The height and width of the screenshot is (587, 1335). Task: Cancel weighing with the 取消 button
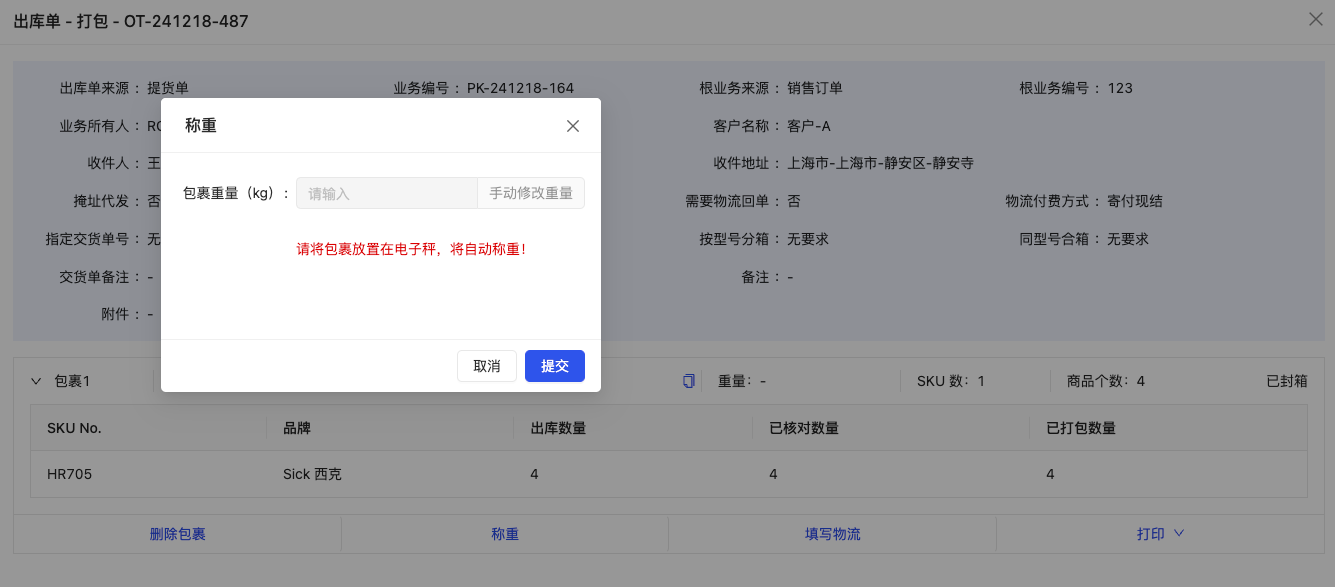(x=487, y=366)
